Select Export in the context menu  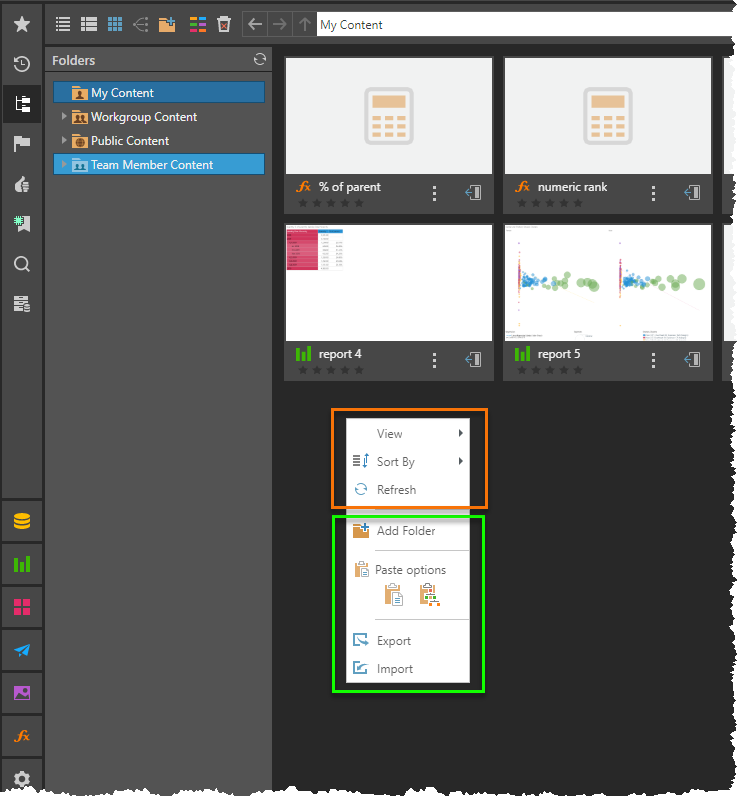(x=394, y=641)
